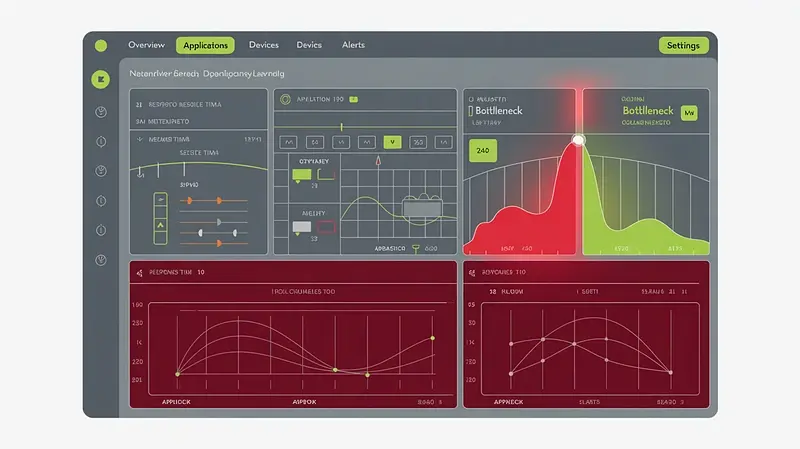800x449 pixels.
Task: Click the green circular logo in top-left corner
Action: click(100, 45)
